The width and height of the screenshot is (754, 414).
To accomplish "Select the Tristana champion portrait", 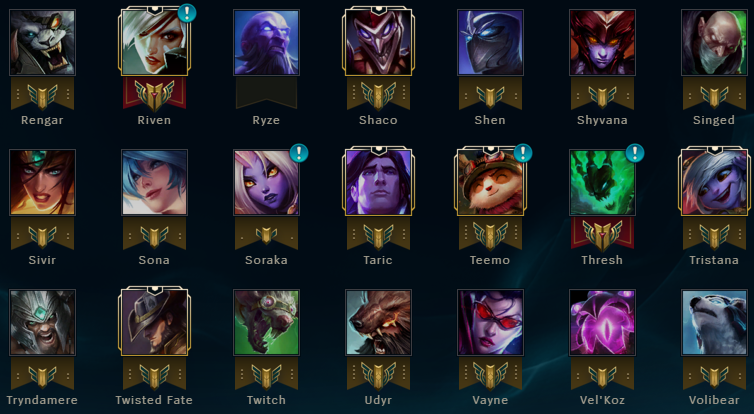I will (x=715, y=182).
